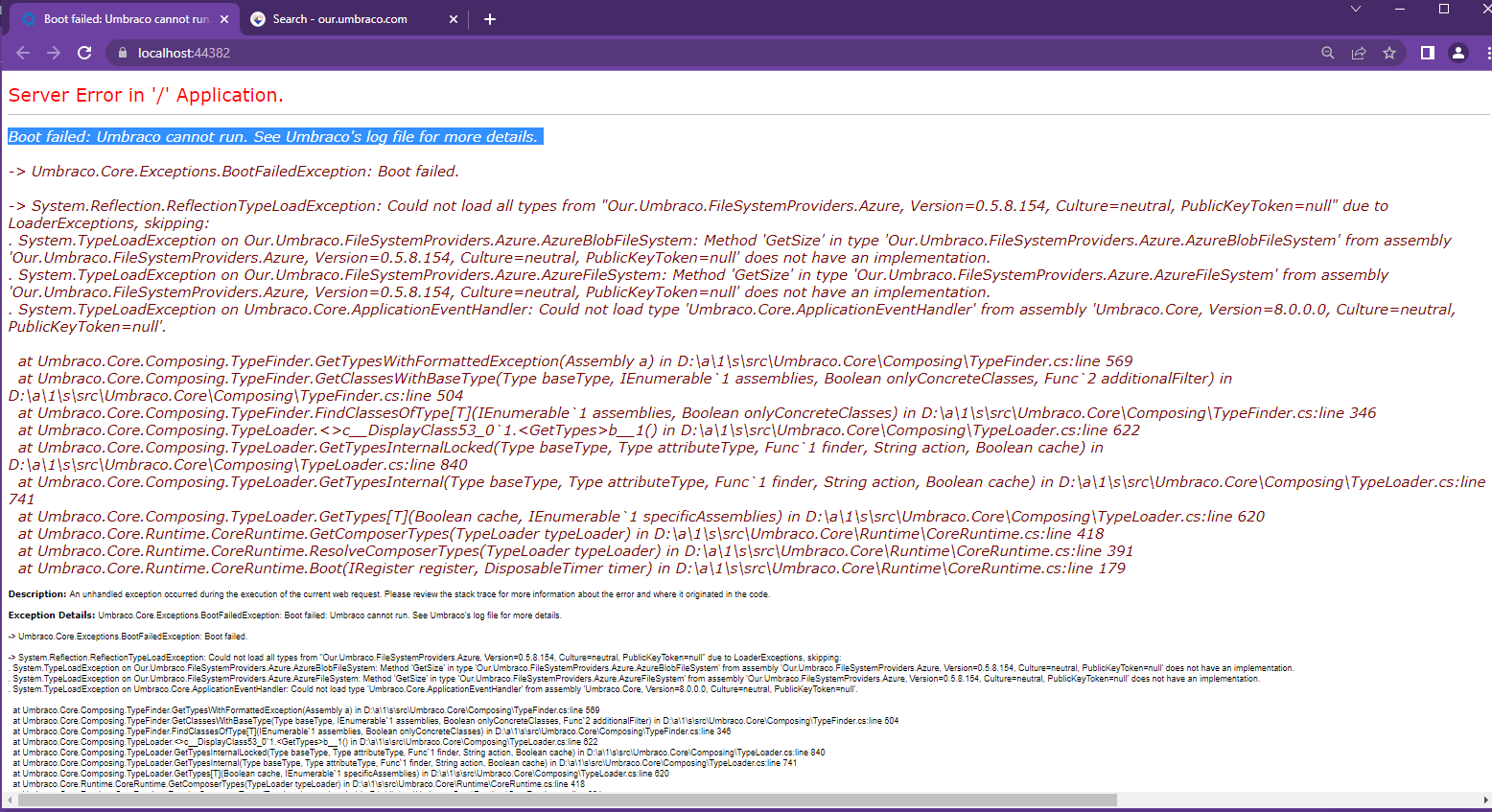The width and height of the screenshot is (1492, 812).
Task: Click the scrollbar's left arrow
Action: pos(9,800)
